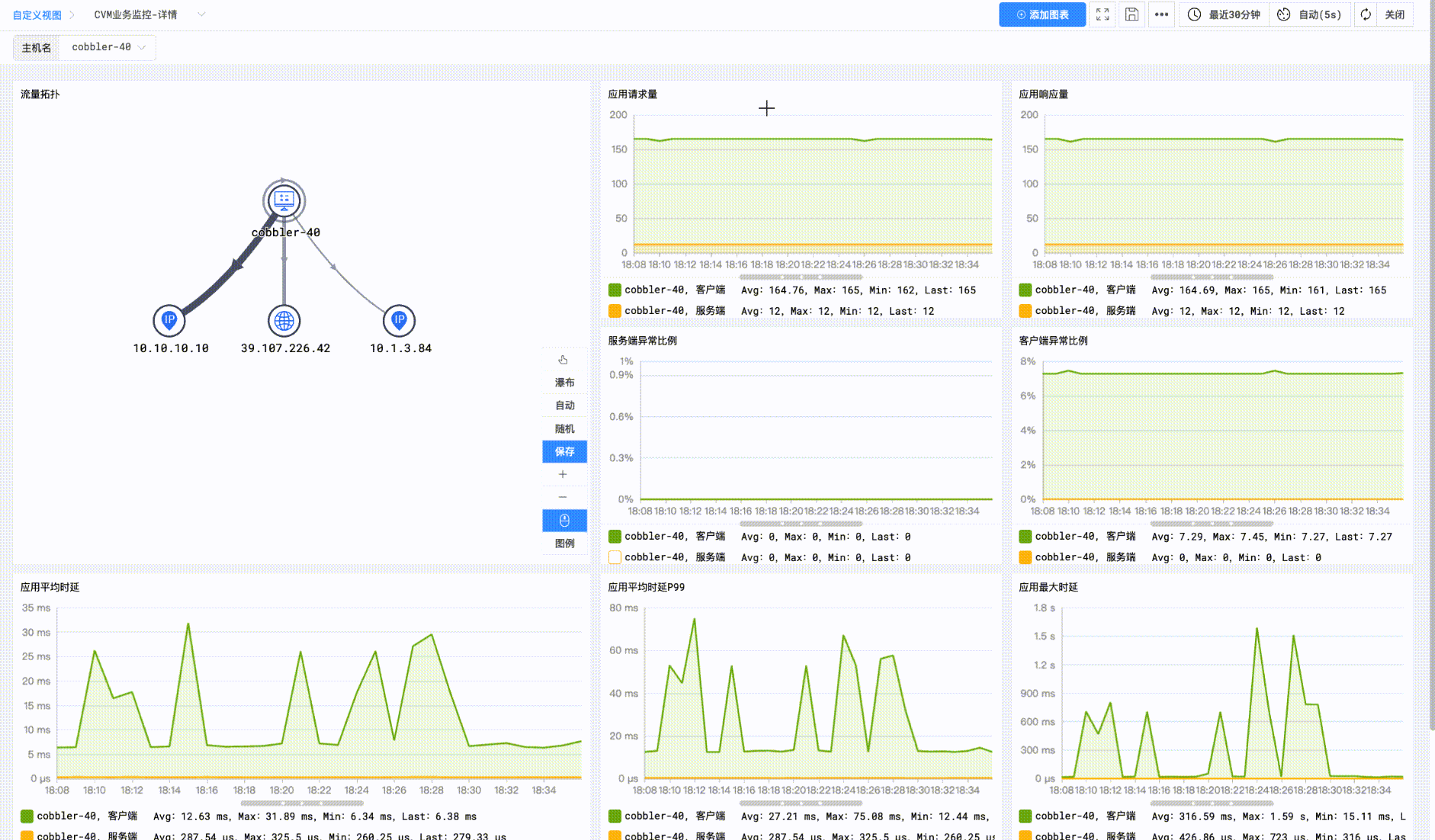Image resolution: width=1435 pixels, height=840 pixels.
Task: Toggle mouse wheel zoom in topology
Action: point(564,521)
